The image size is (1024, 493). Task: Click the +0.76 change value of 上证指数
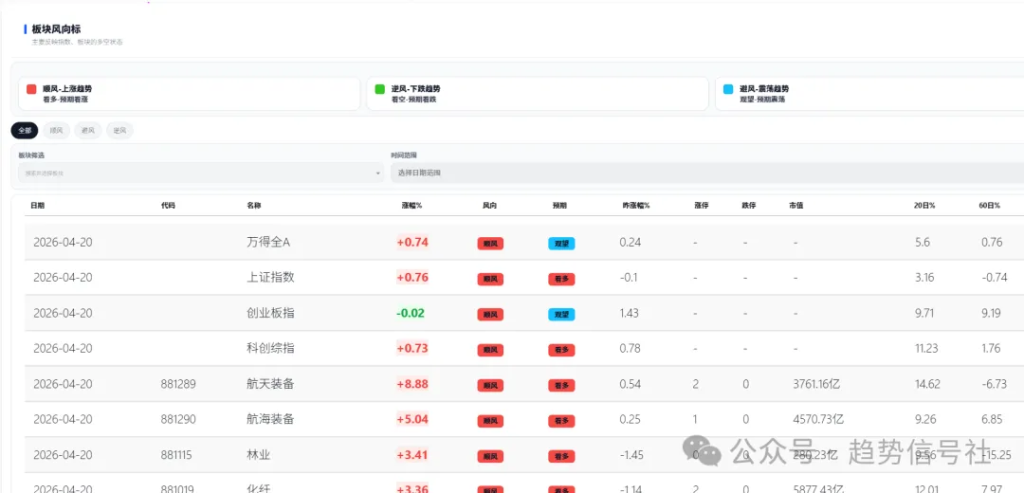(x=412, y=278)
